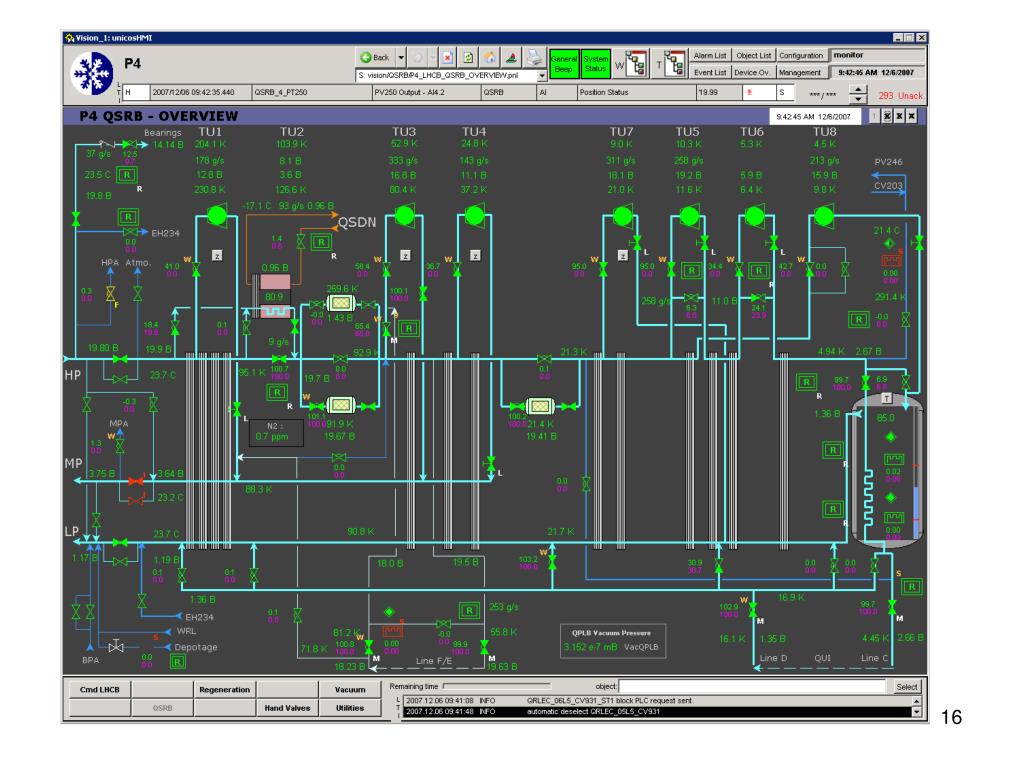Image resolution: width=1024 pixels, height=768 pixels.
Task: Click the object input field
Action: (x=752, y=686)
